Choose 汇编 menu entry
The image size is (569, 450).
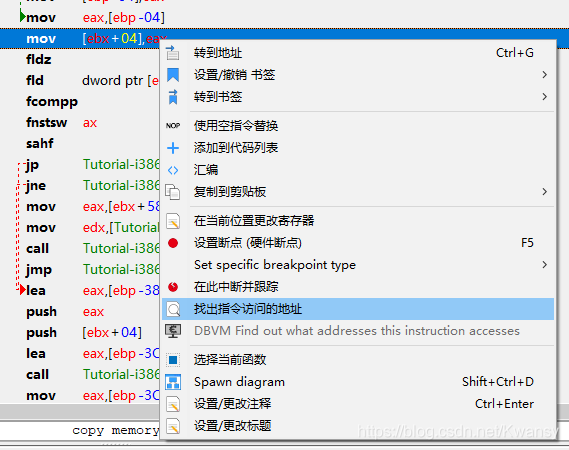tap(358, 170)
